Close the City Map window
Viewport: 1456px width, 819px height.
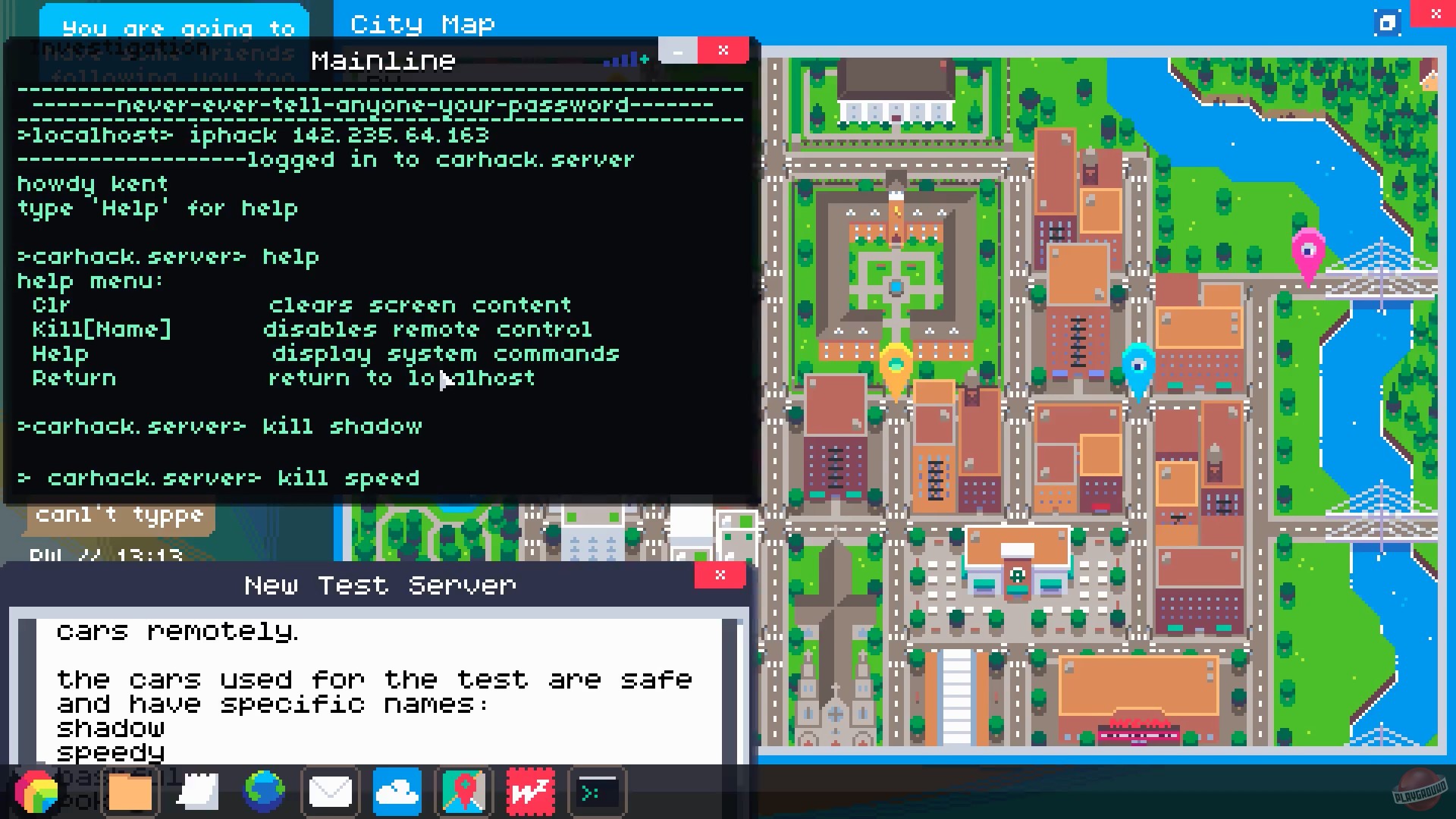coord(1435,14)
